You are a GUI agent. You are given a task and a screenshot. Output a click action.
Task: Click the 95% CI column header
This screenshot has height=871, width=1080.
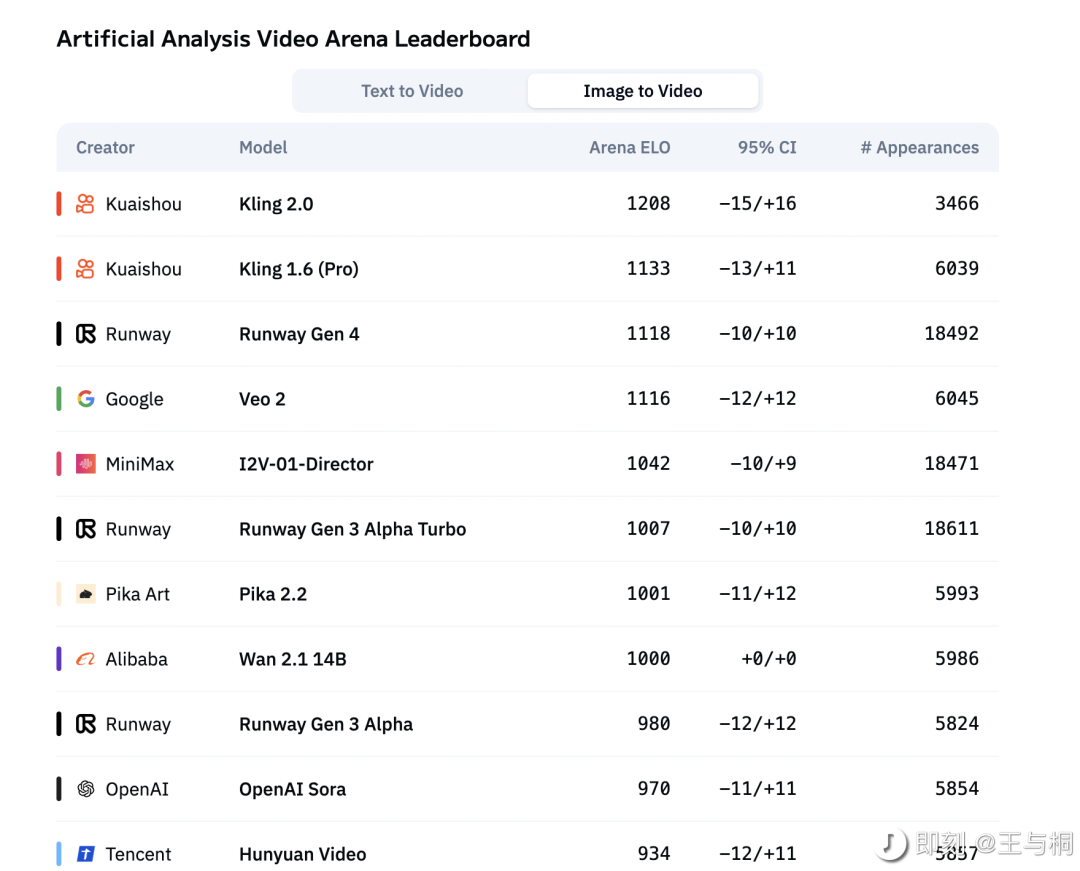(x=767, y=147)
